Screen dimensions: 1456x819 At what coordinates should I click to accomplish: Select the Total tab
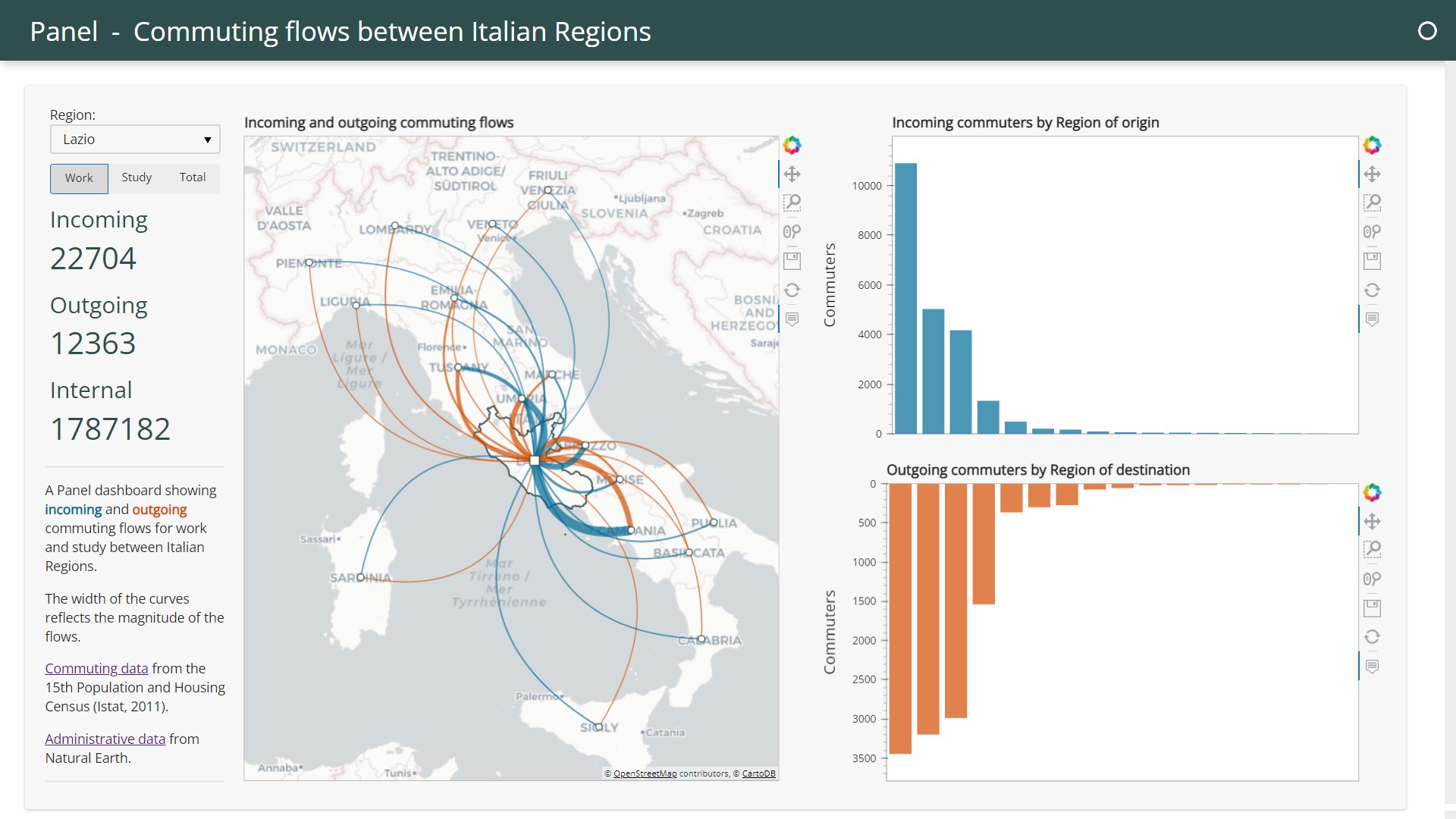pos(193,177)
